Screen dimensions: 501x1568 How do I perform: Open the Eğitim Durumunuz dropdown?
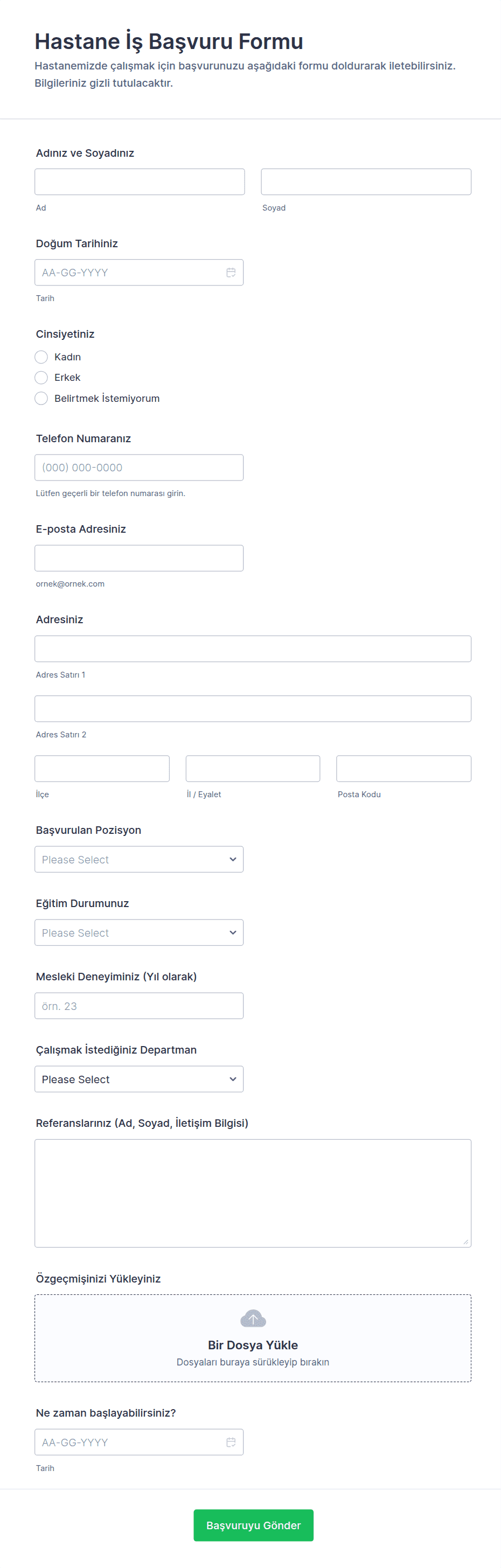click(139, 932)
